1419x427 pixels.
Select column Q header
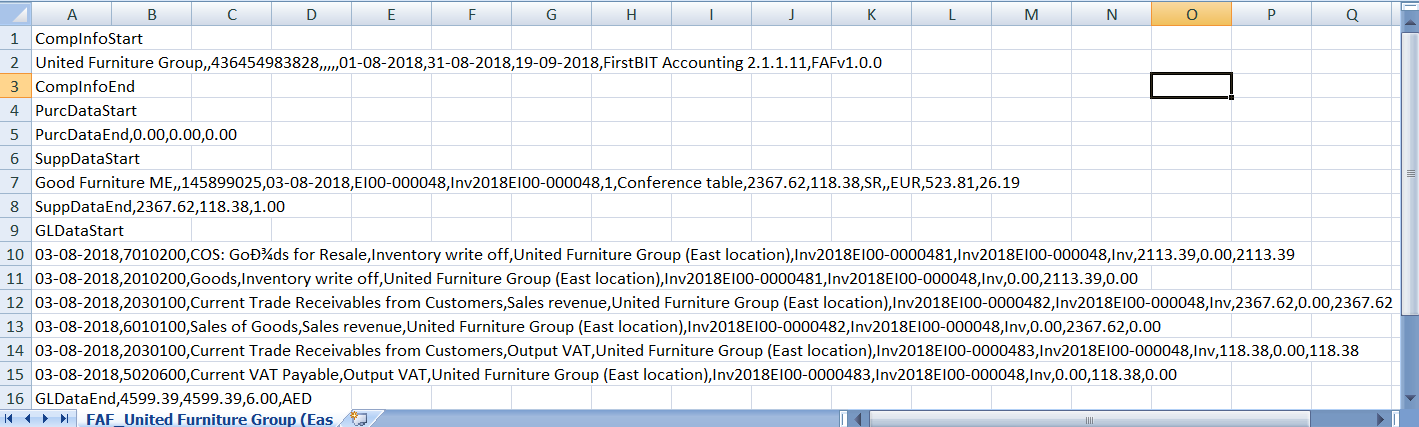1351,14
